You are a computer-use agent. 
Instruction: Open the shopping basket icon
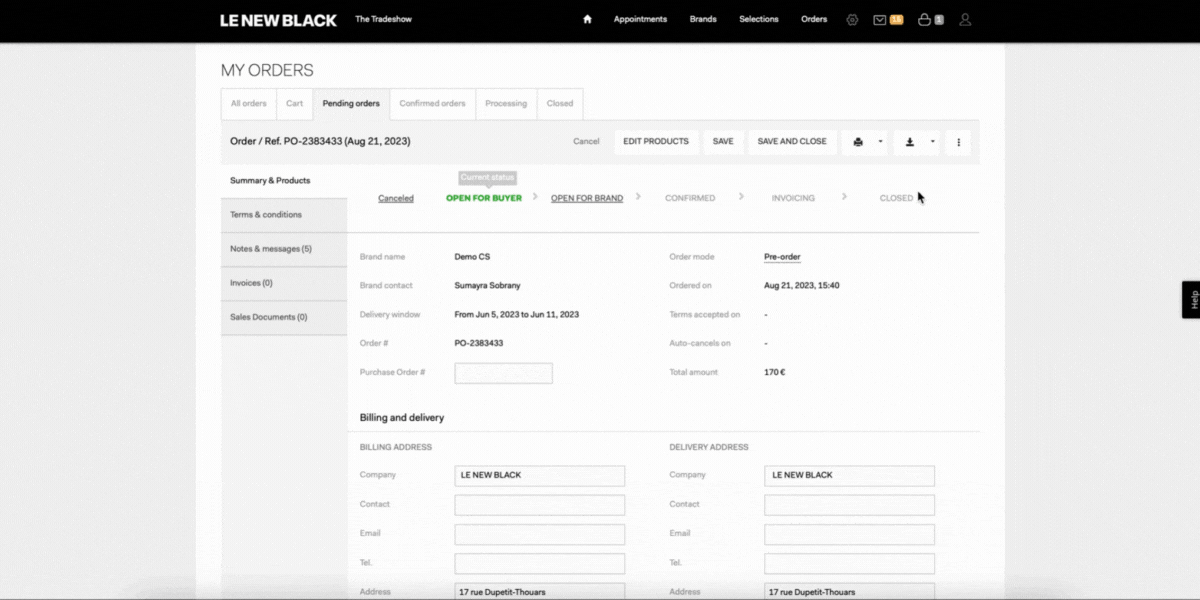pos(924,19)
